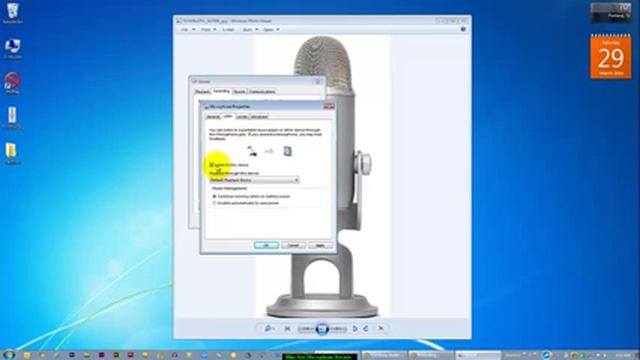640x360 pixels.
Task: Switch to the Levels tab of Microphone Properties
Action: pyautogui.click(x=242, y=117)
